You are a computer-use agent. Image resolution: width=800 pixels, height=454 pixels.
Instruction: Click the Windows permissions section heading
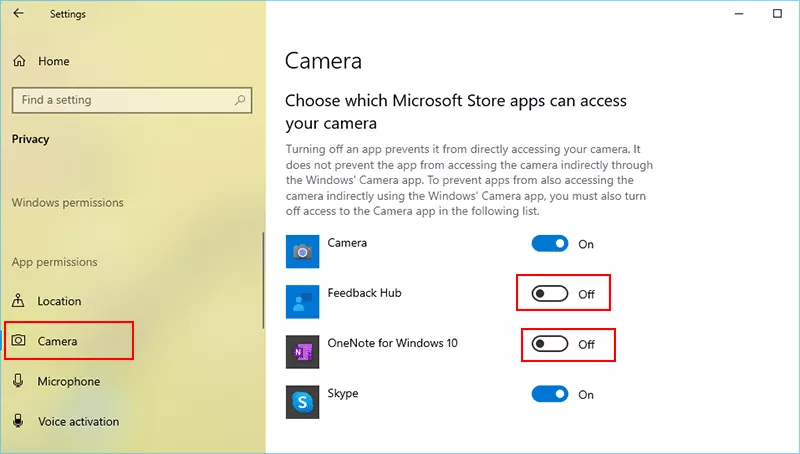click(67, 203)
